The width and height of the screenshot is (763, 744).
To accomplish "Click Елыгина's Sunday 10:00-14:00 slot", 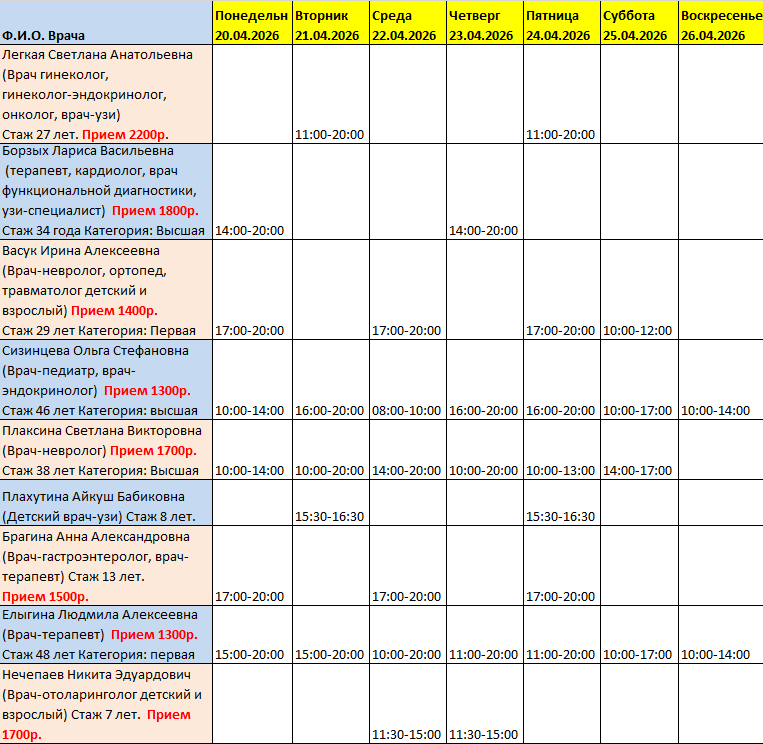I will click(719, 655).
